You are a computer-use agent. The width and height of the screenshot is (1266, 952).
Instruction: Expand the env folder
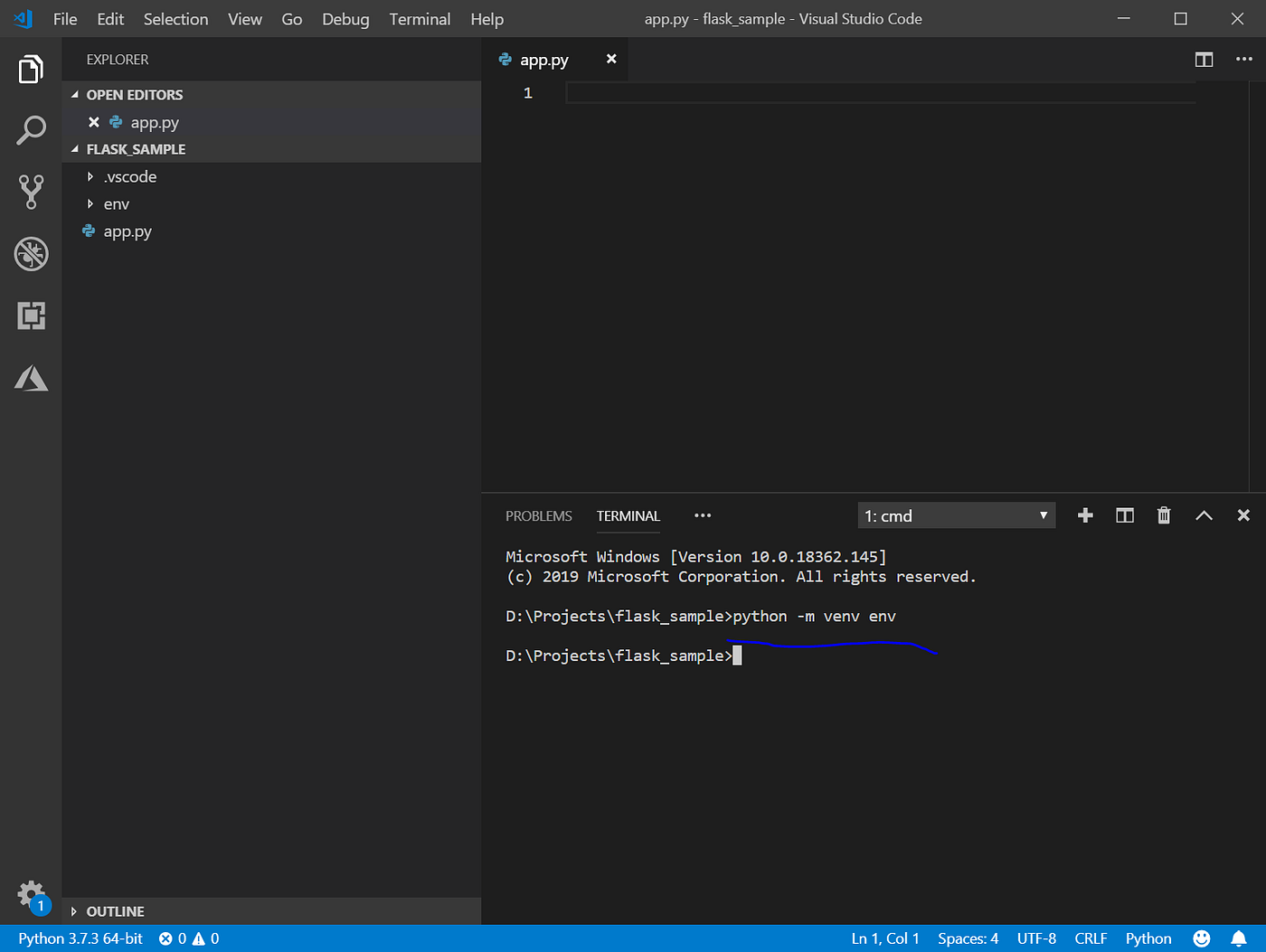(117, 203)
